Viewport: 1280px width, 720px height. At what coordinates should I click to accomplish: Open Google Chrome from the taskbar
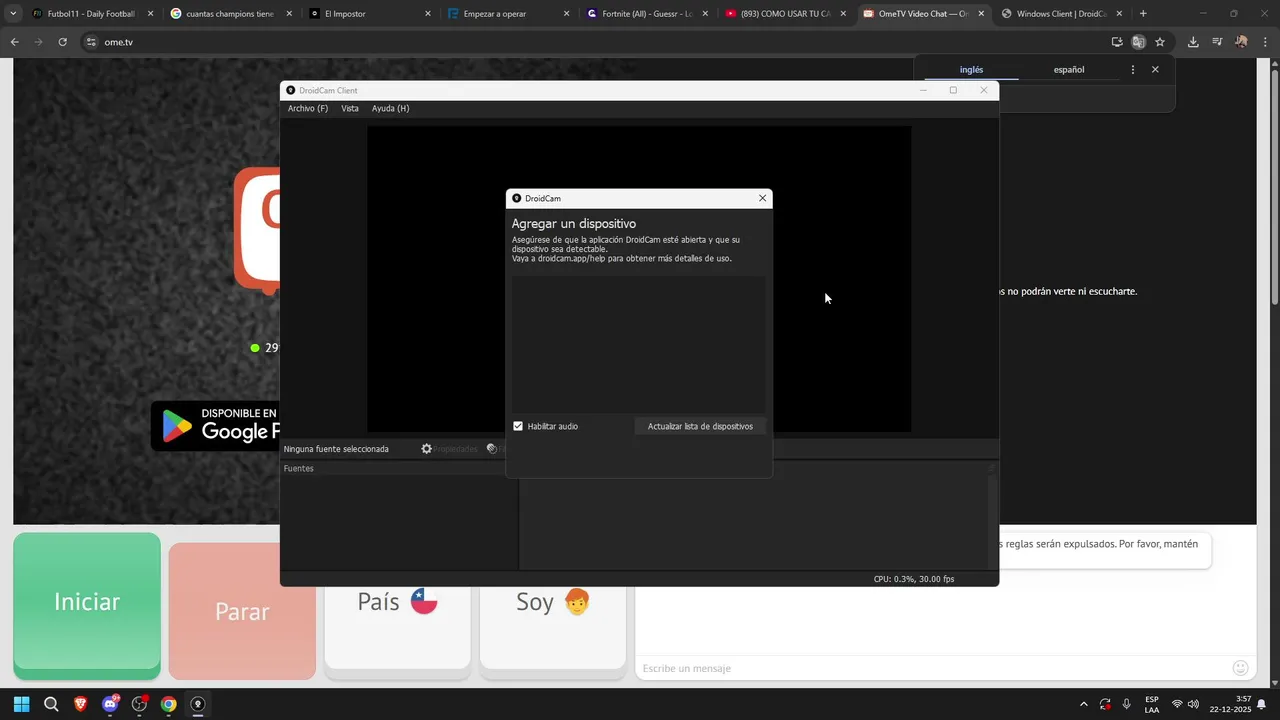pos(168,704)
